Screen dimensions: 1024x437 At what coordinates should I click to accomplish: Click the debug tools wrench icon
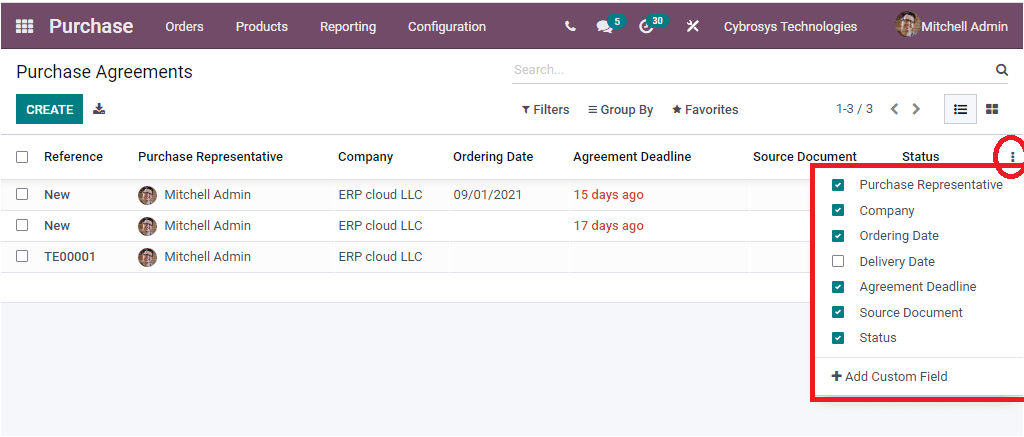692,27
